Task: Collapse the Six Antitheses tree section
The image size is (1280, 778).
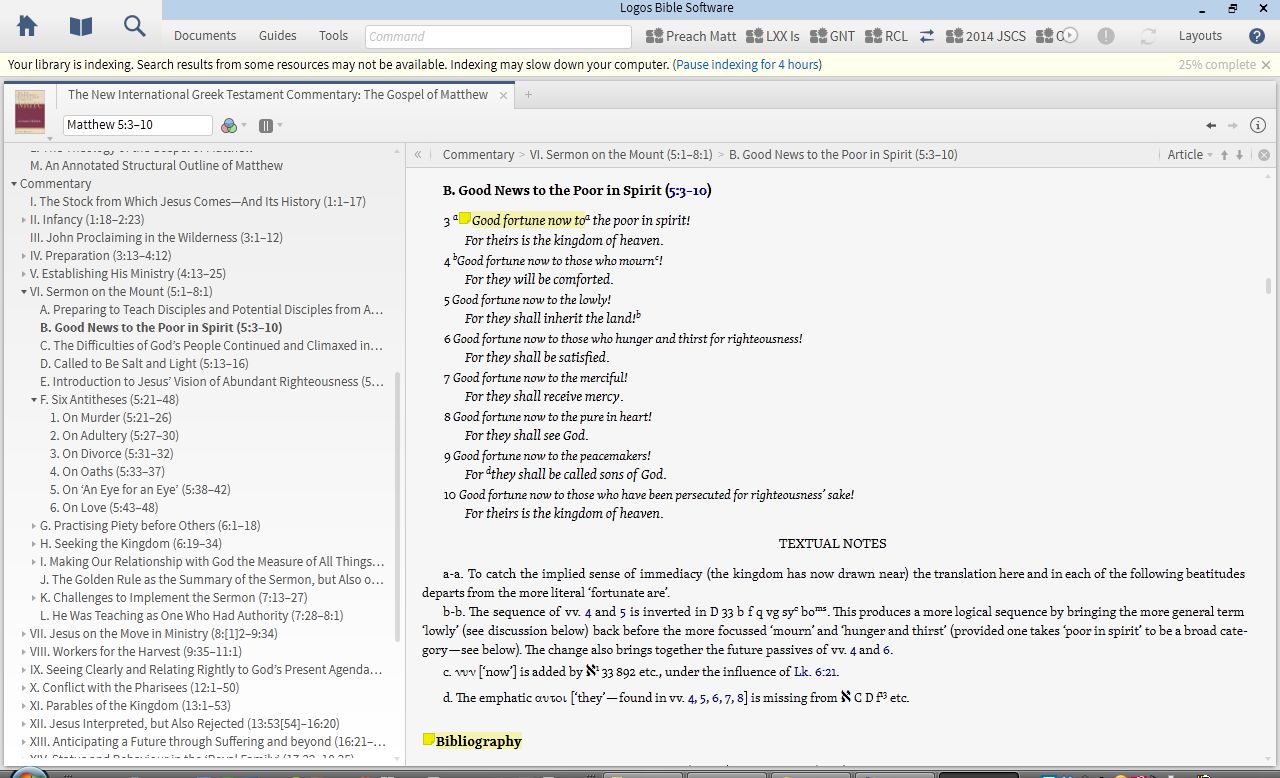Action: (34, 400)
